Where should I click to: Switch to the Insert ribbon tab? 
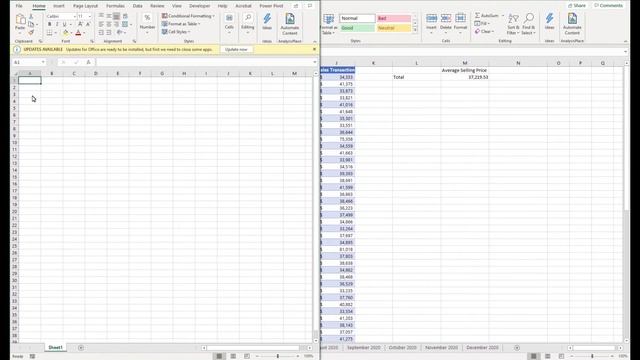59,6
